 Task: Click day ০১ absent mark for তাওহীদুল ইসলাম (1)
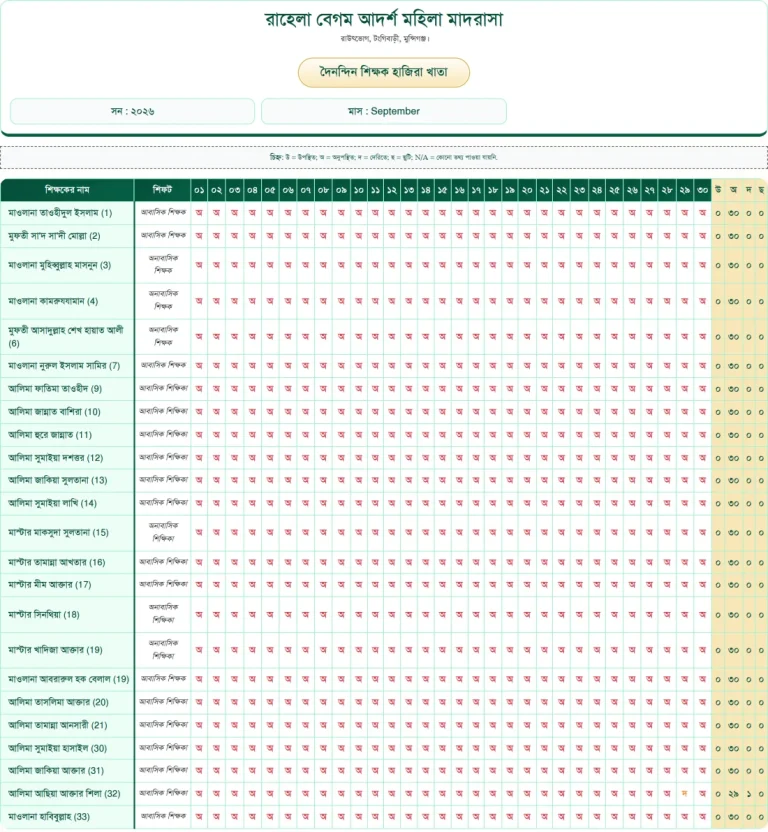[199, 212]
